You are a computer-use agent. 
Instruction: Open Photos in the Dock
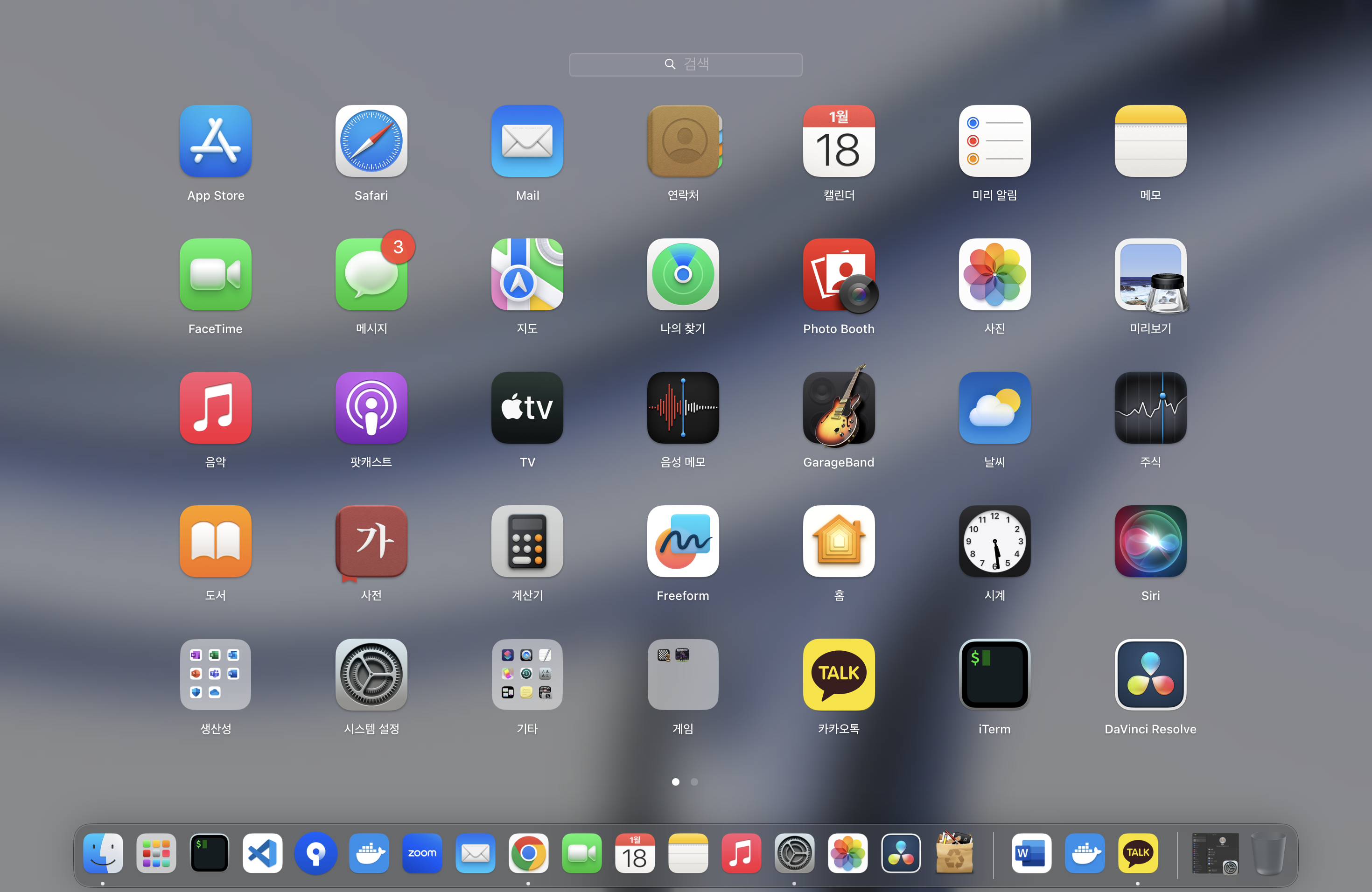click(x=847, y=853)
